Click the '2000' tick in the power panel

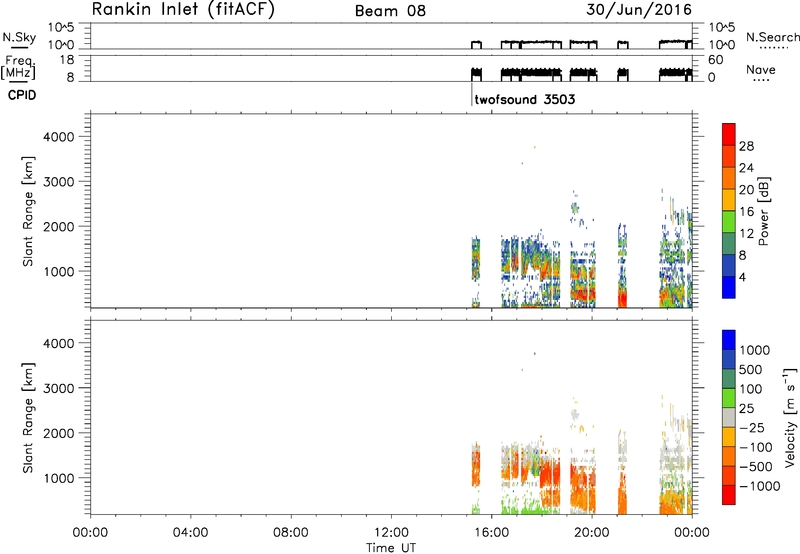pyautogui.click(x=59, y=226)
